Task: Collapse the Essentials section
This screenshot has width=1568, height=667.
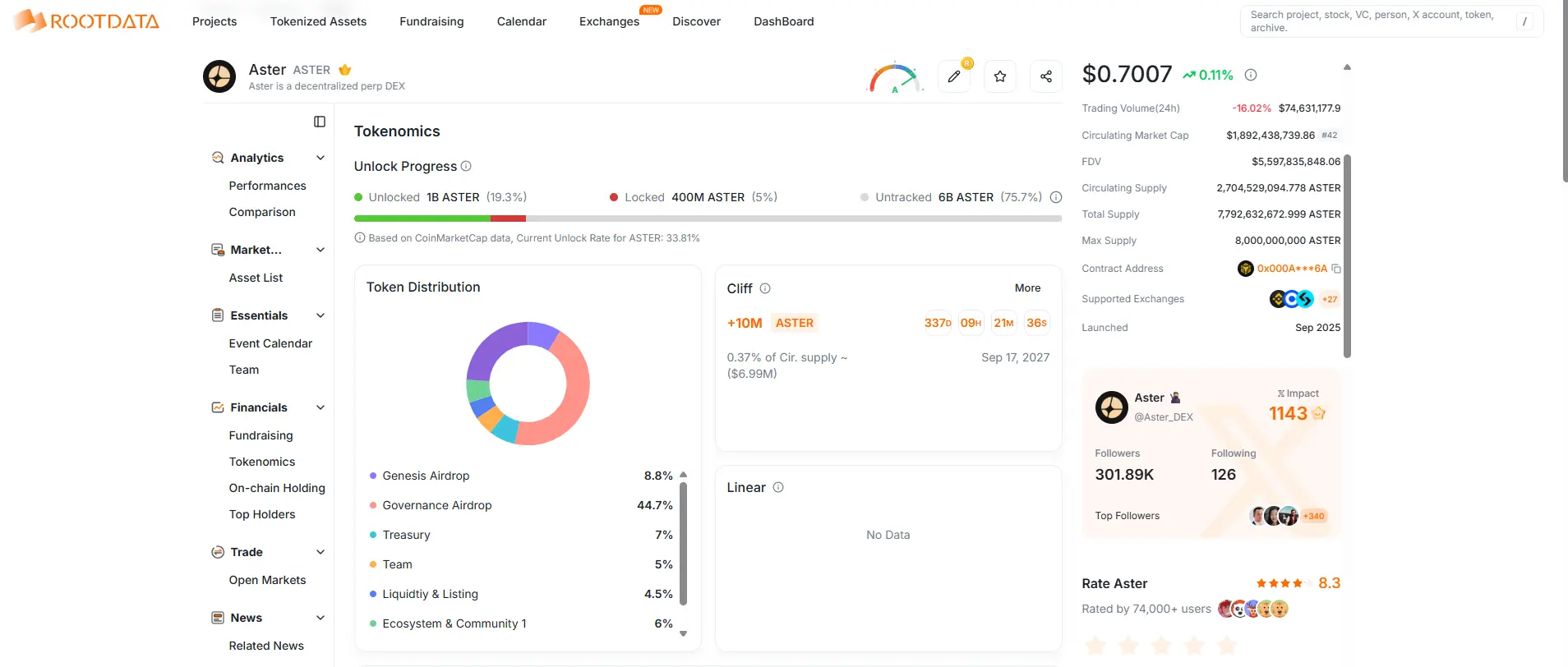Action: point(321,315)
